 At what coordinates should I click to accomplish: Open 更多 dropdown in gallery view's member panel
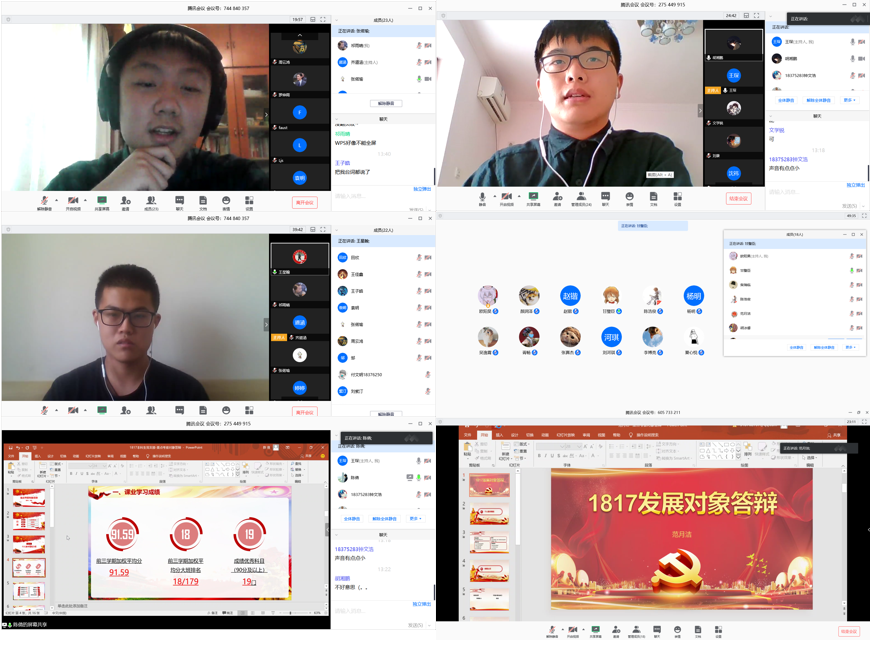coord(850,347)
